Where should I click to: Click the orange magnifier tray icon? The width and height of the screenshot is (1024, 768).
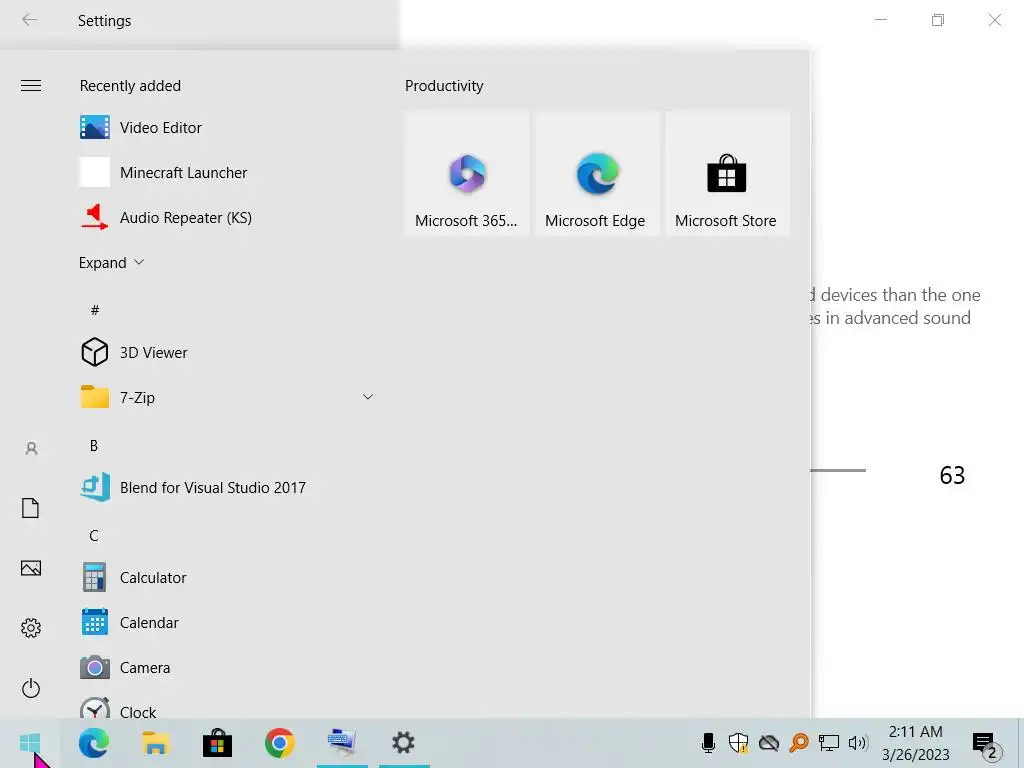click(x=799, y=743)
